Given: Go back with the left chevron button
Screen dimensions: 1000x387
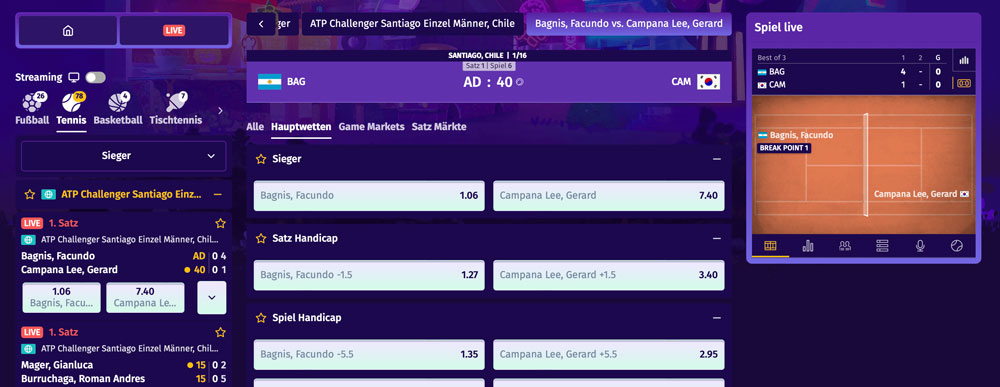Looking at the screenshot, I should coord(260,24).
